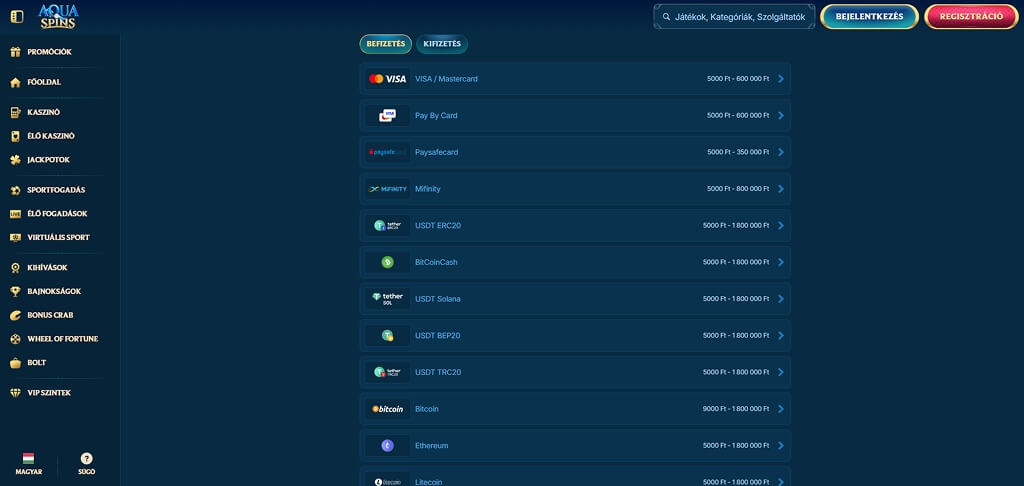
Task: Click the games search input field
Action: 735,17
